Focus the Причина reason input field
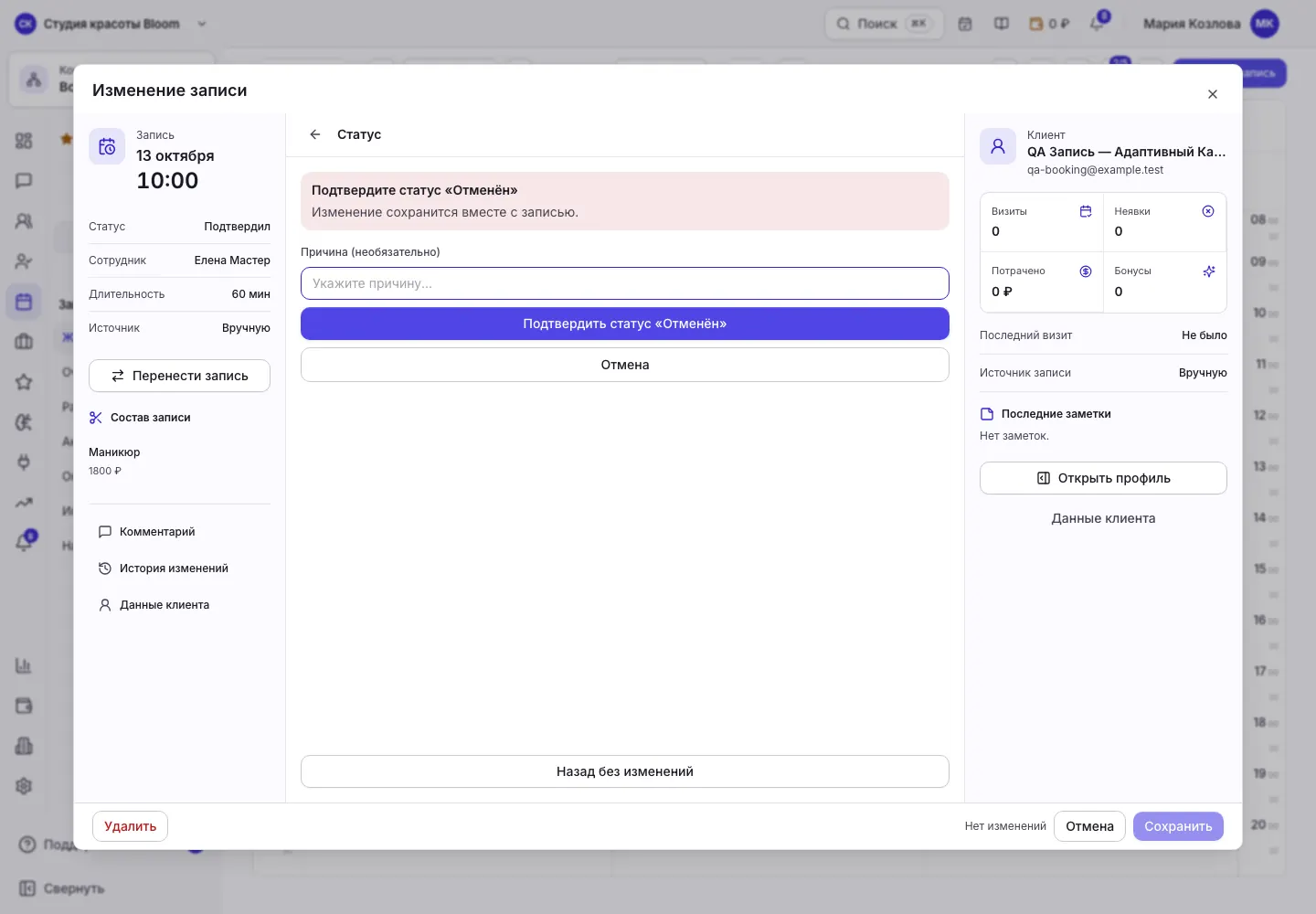This screenshot has height=914, width=1316. (625, 283)
